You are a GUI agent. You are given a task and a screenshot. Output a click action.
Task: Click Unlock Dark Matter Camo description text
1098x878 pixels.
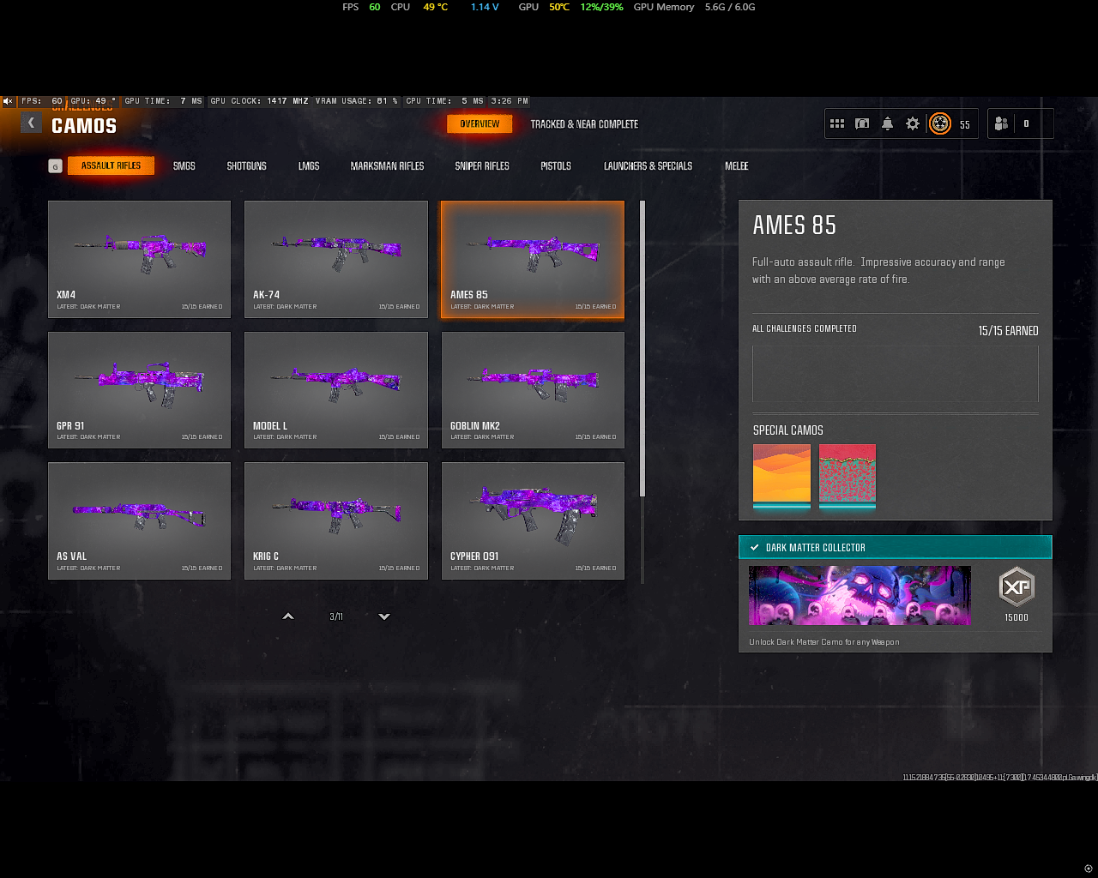[x=824, y=642]
